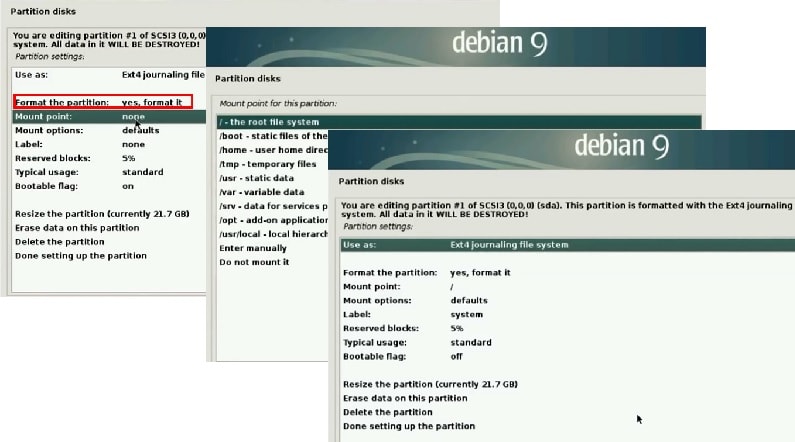The height and width of the screenshot is (442, 795).
Task: Select '/ - the root file system' mount point
Action: [x=459, y=122]
